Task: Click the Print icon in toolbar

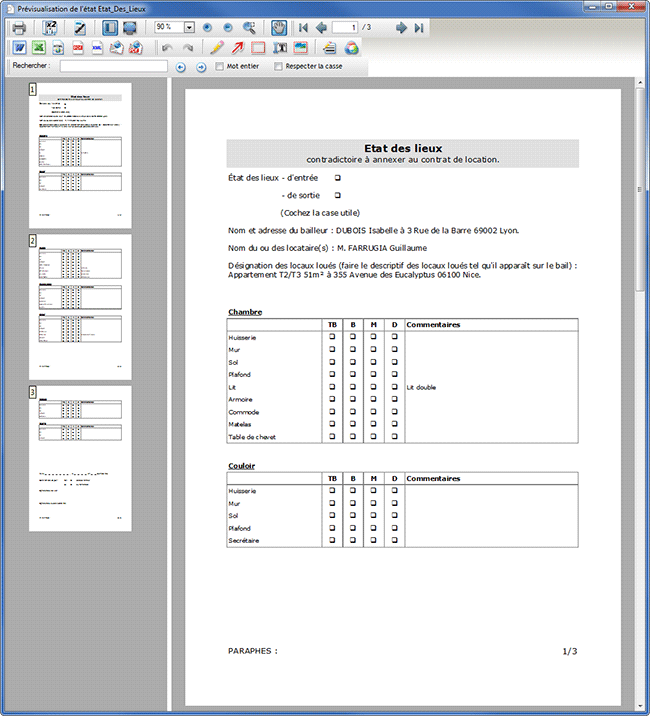Action: (x=19, y=28)
